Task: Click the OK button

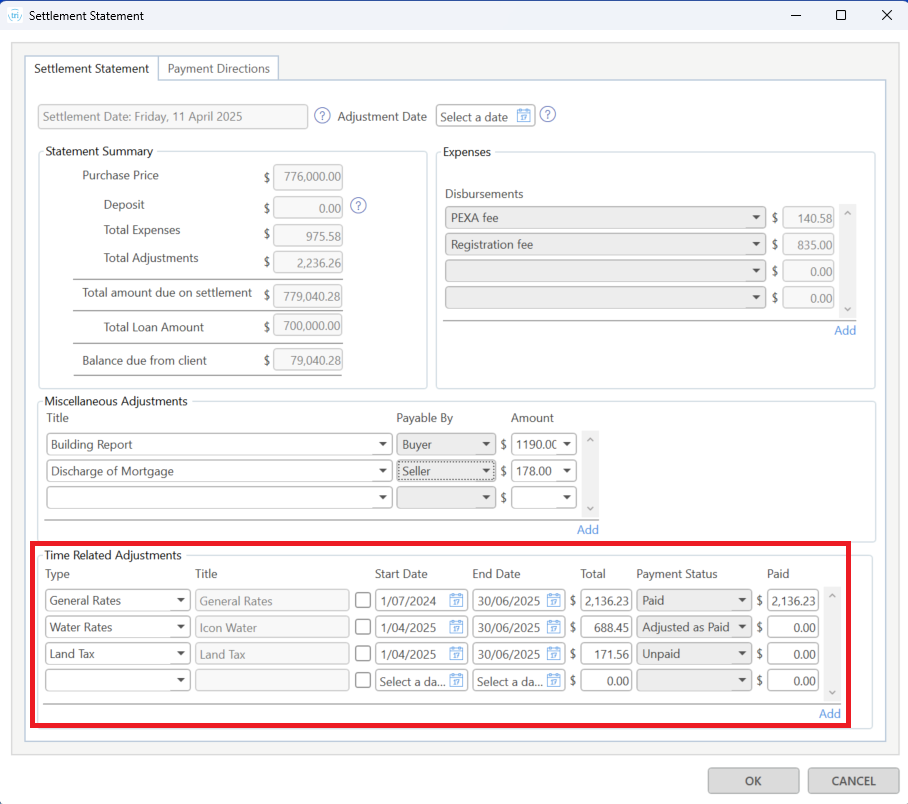Action: point(753,781)
